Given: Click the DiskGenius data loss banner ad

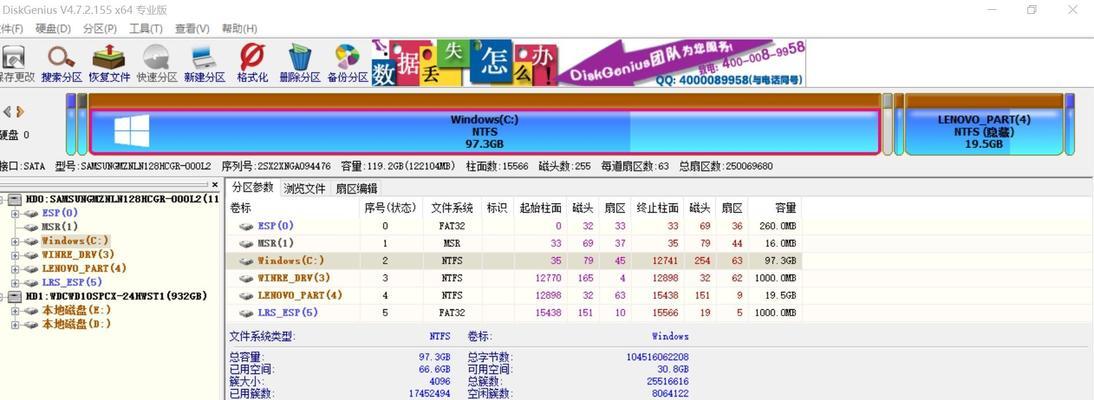Looking at the screenshot, I should pyautogui.click(x=588, y=63).
